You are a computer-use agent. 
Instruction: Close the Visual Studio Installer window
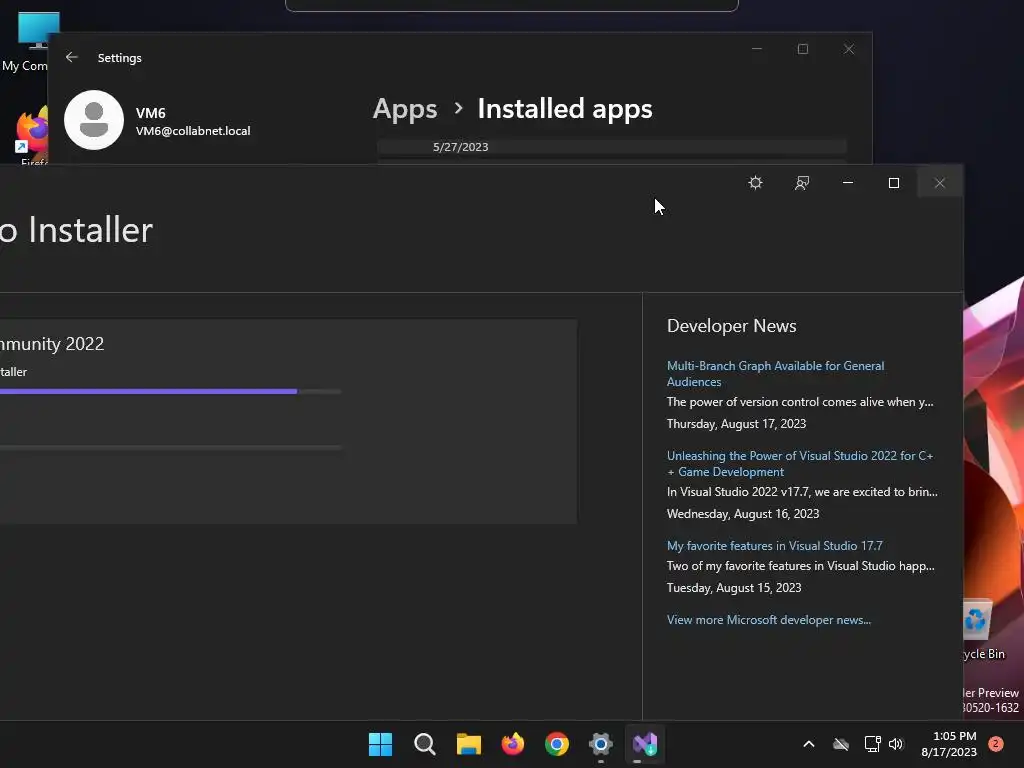click(940, 183)
